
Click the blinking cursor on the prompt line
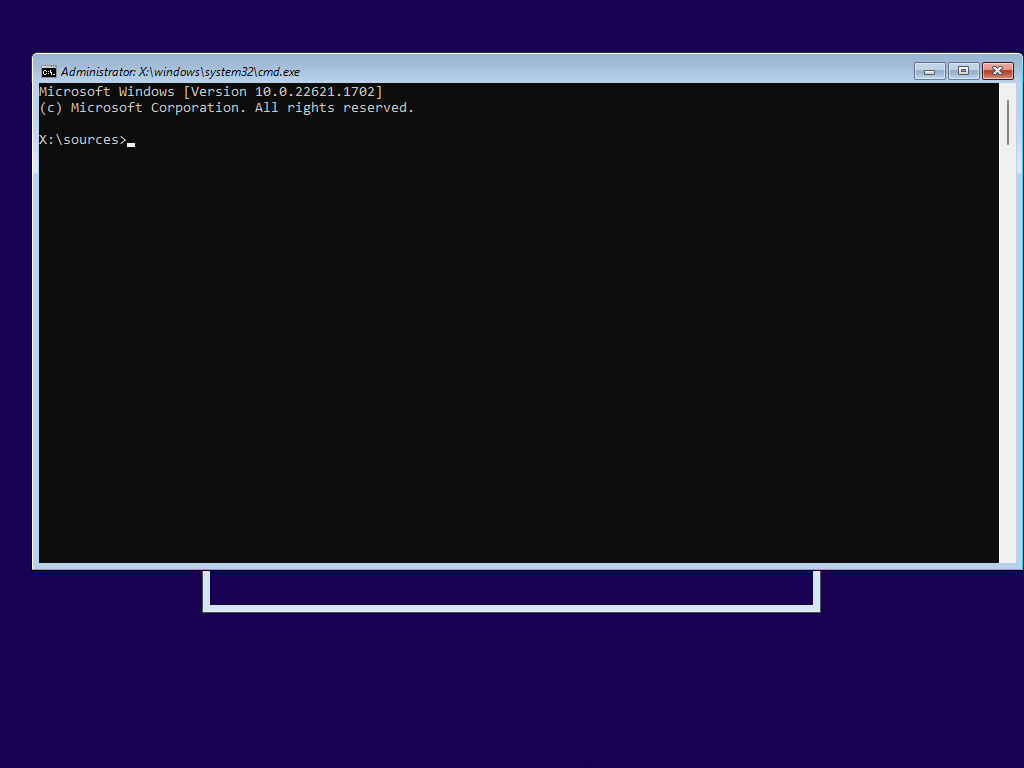[x=131, y=141]
